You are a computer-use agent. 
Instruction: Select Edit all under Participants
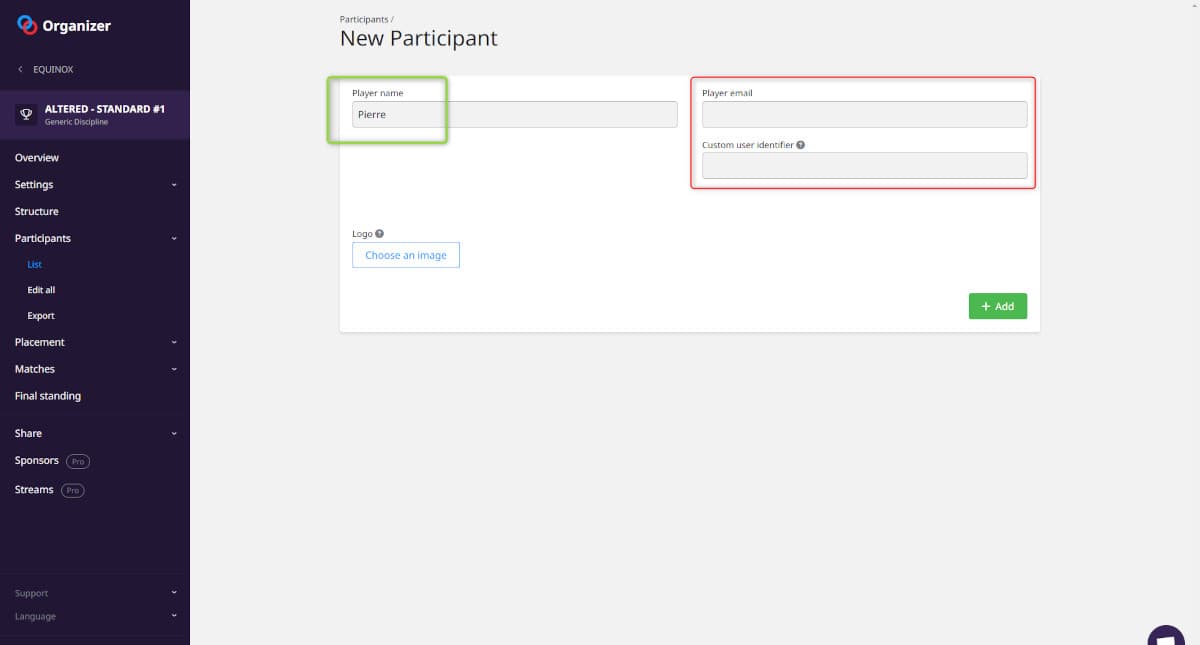pyautogui.click(x=41, y=290)
